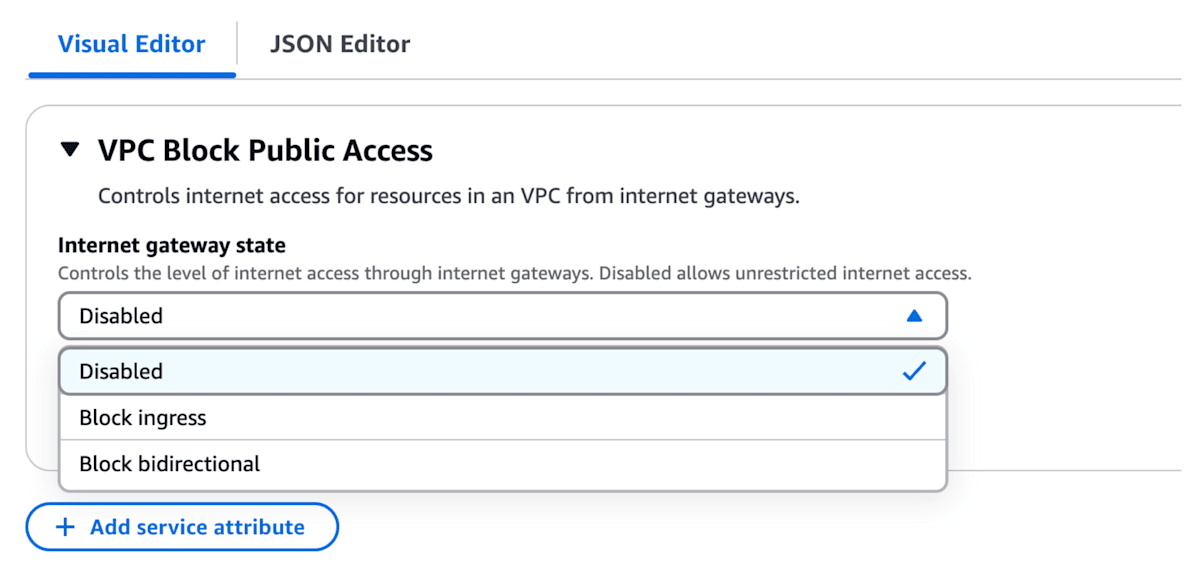Collapse VPC Block Public Access using its triangle
Viewport: 1200px width, 582px height.
[69, 148]
